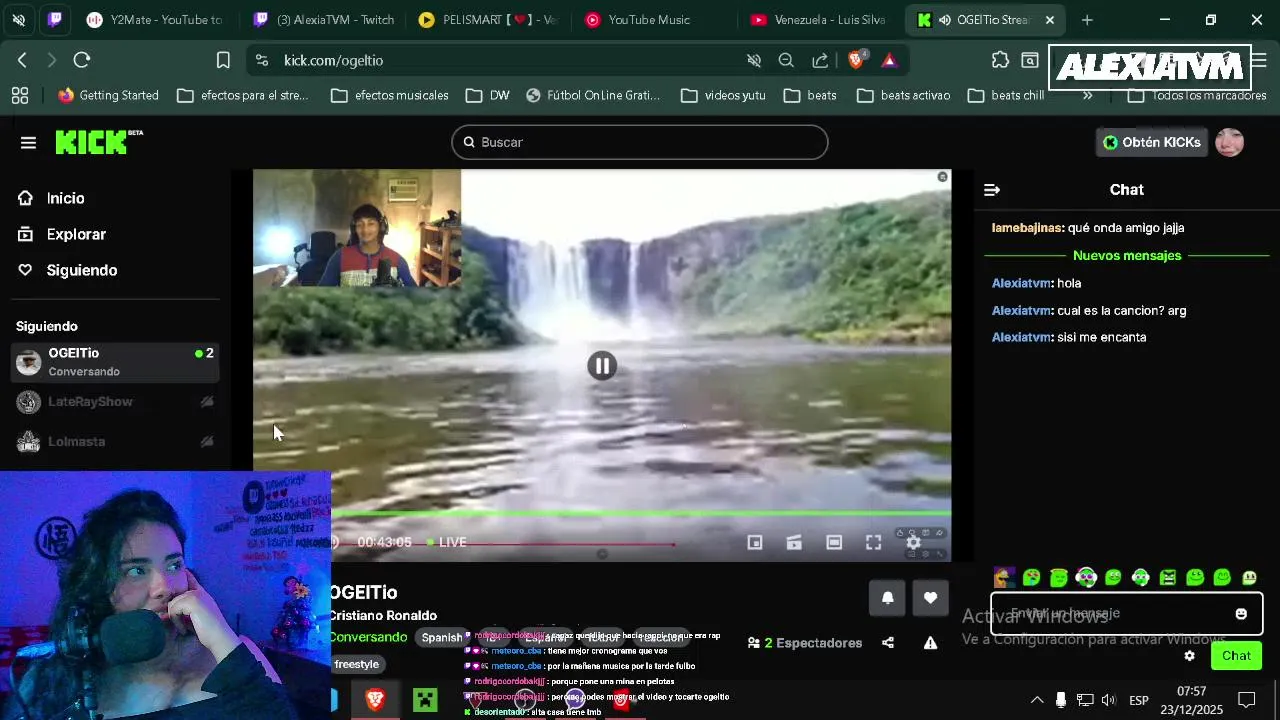The image size is (1280, 720).
Task: Open user profile avatar menu
Action: coord(1229,142)
